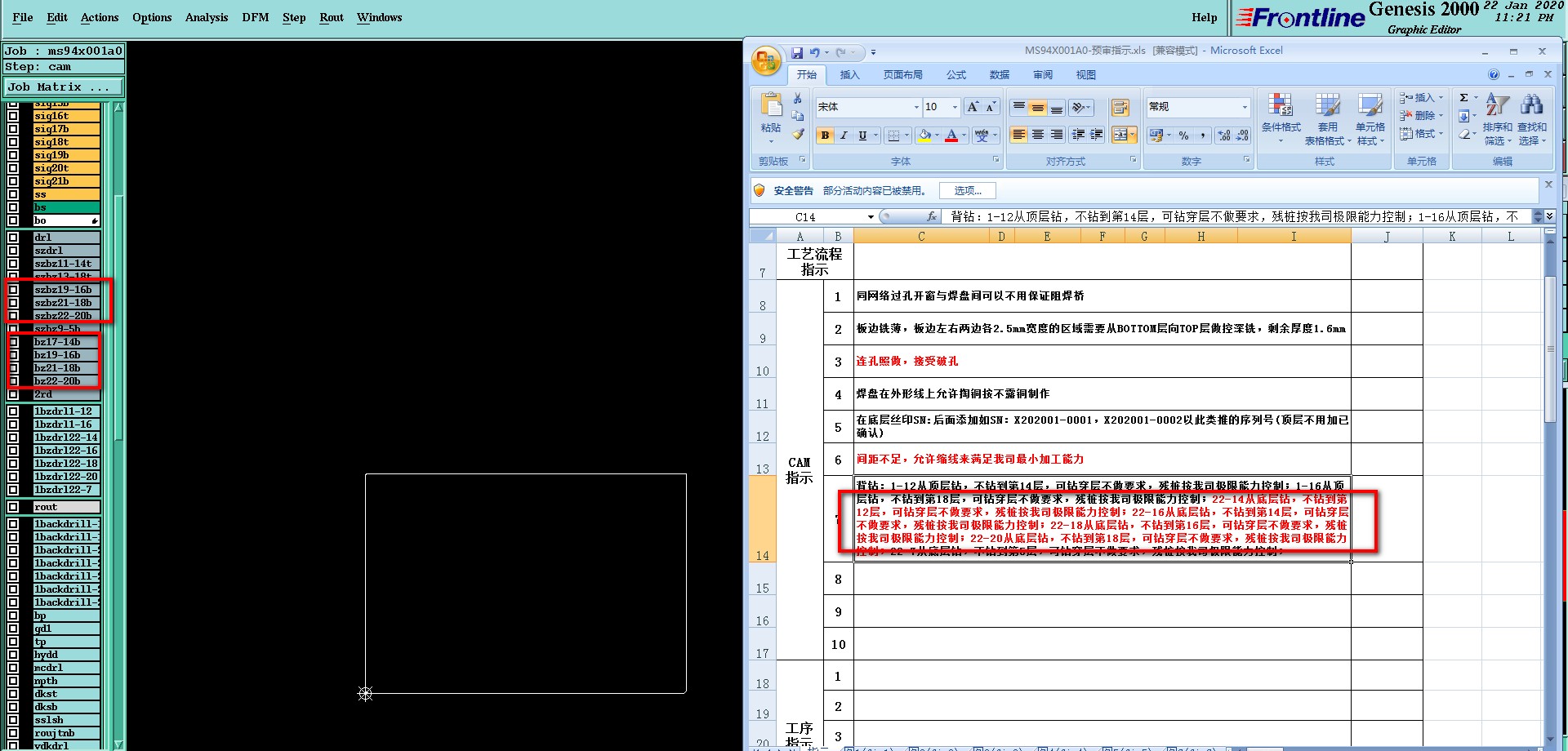Expand the font color dropdown arrow

point(964,136)
